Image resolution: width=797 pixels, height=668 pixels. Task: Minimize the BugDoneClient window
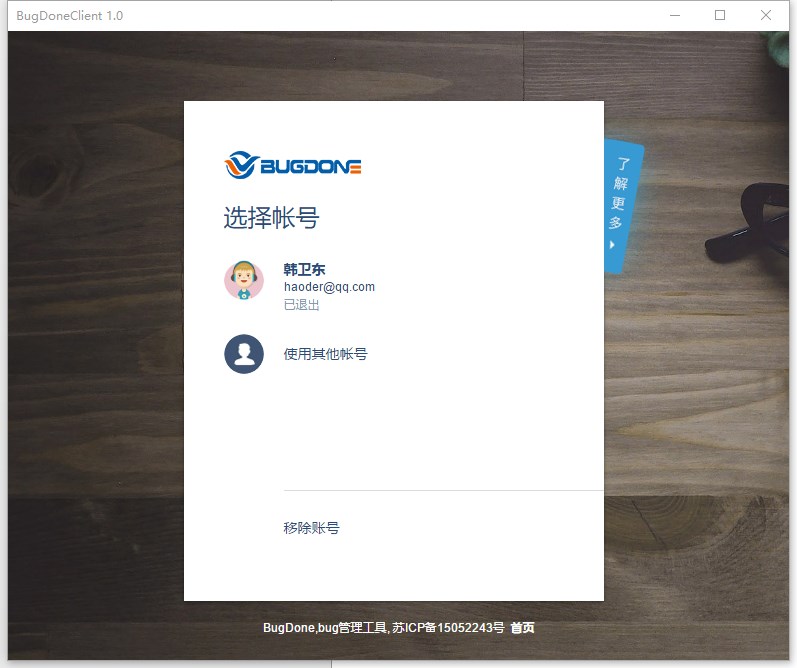coord(675,15)
